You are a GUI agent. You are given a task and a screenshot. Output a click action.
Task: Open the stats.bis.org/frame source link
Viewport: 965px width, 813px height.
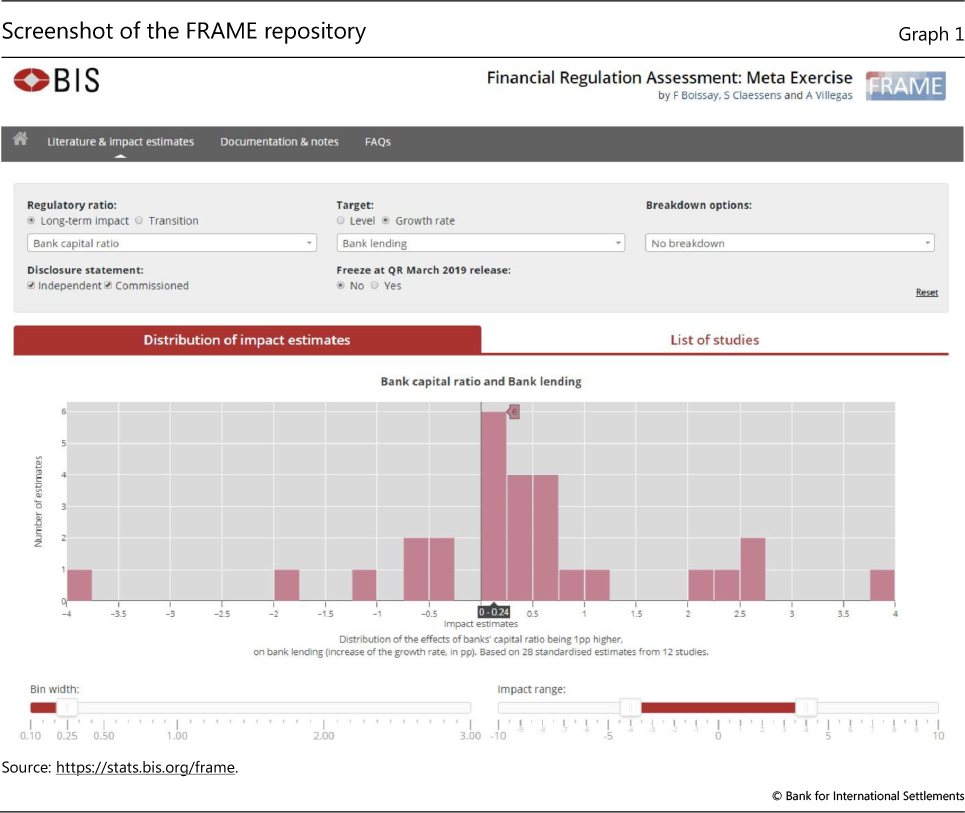(x=145, y=768)
